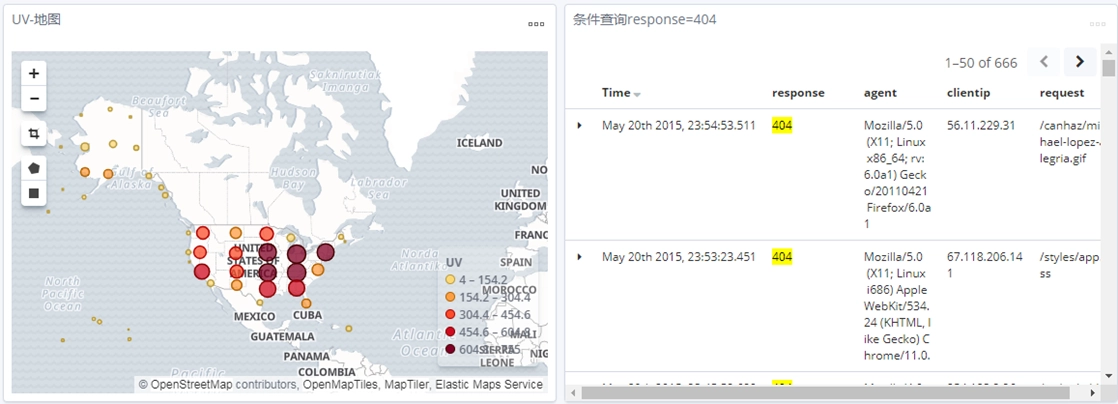Click the 4 – 154.2 legend color
The height and width of the screenshot is (404, 1118).
[x=450, y=280]
